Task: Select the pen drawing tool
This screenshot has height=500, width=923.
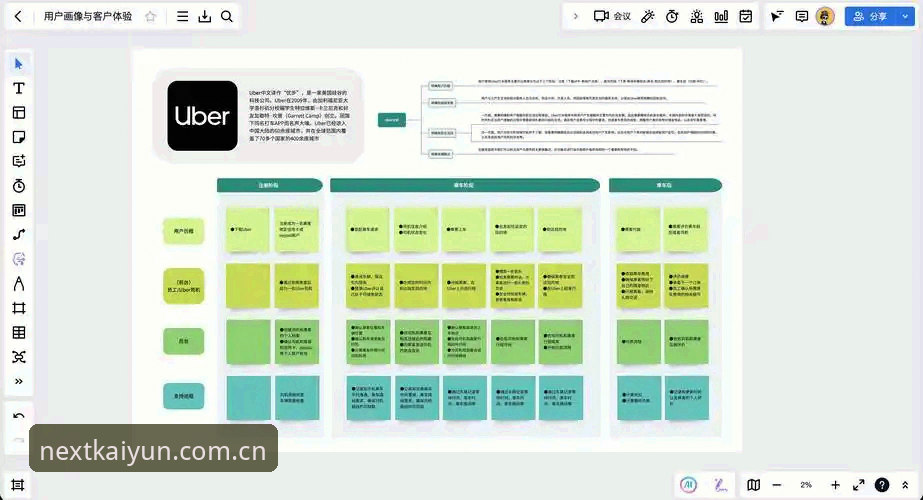Action: click(x=19, y=284)
